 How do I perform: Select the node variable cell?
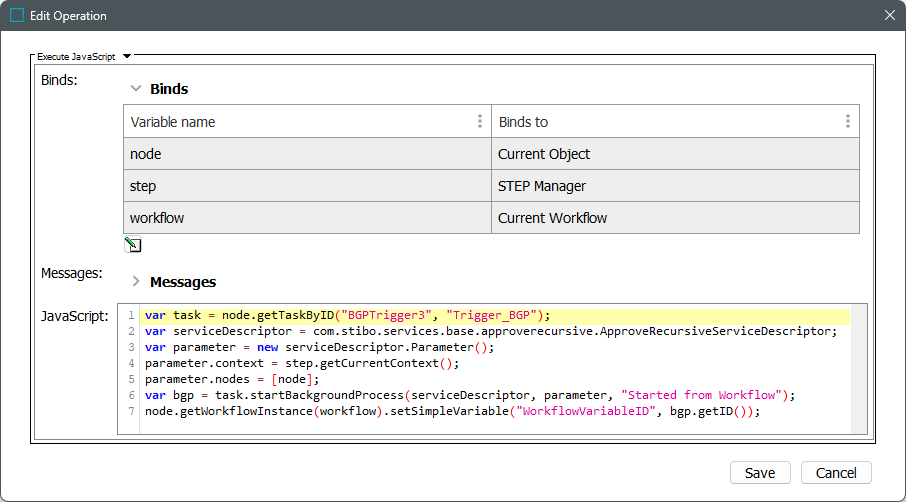click(x=307, y=154)
